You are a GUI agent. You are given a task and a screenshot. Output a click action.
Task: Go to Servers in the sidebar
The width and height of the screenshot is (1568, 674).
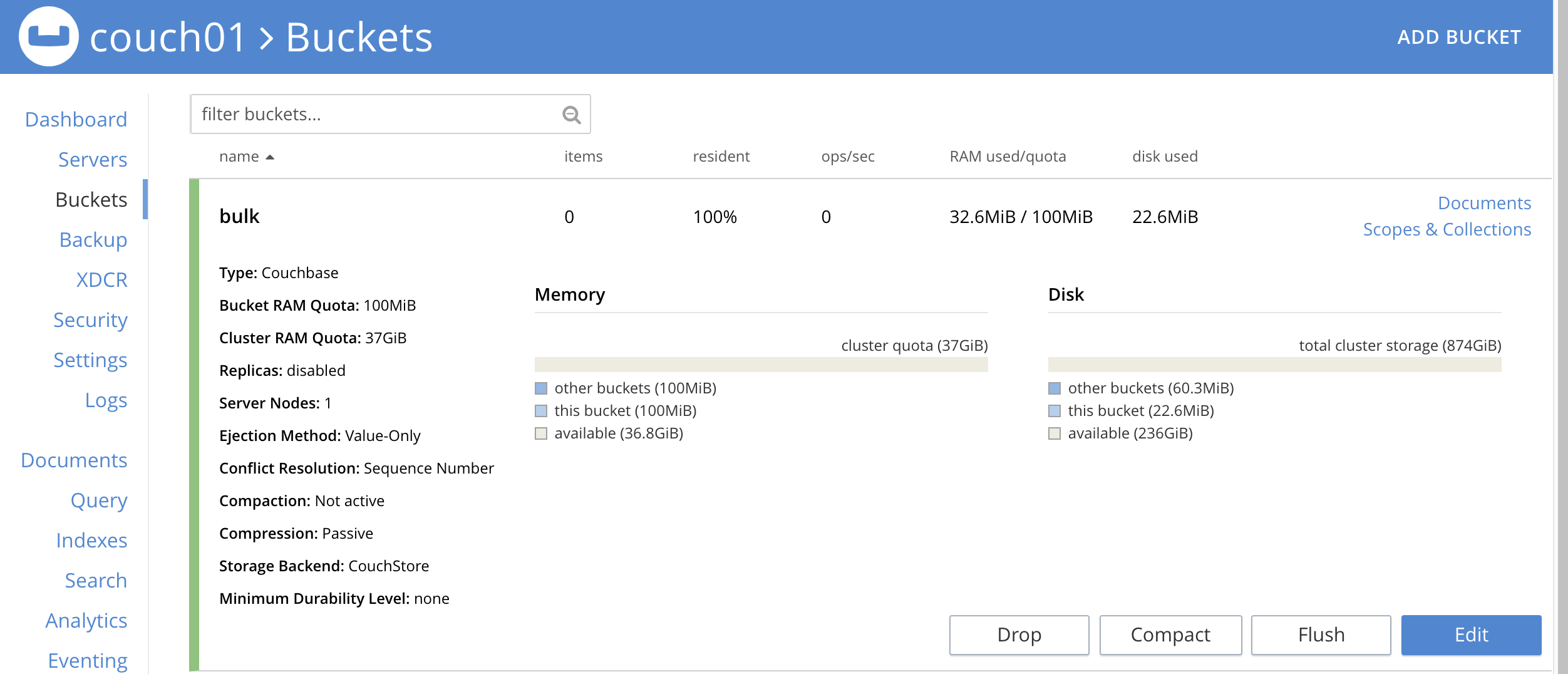[93, 159]
